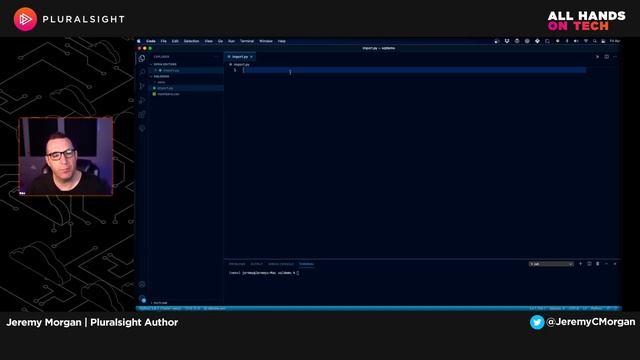Select the import.py editor tab
640x360 pixels.
click(x=240, y=57)
